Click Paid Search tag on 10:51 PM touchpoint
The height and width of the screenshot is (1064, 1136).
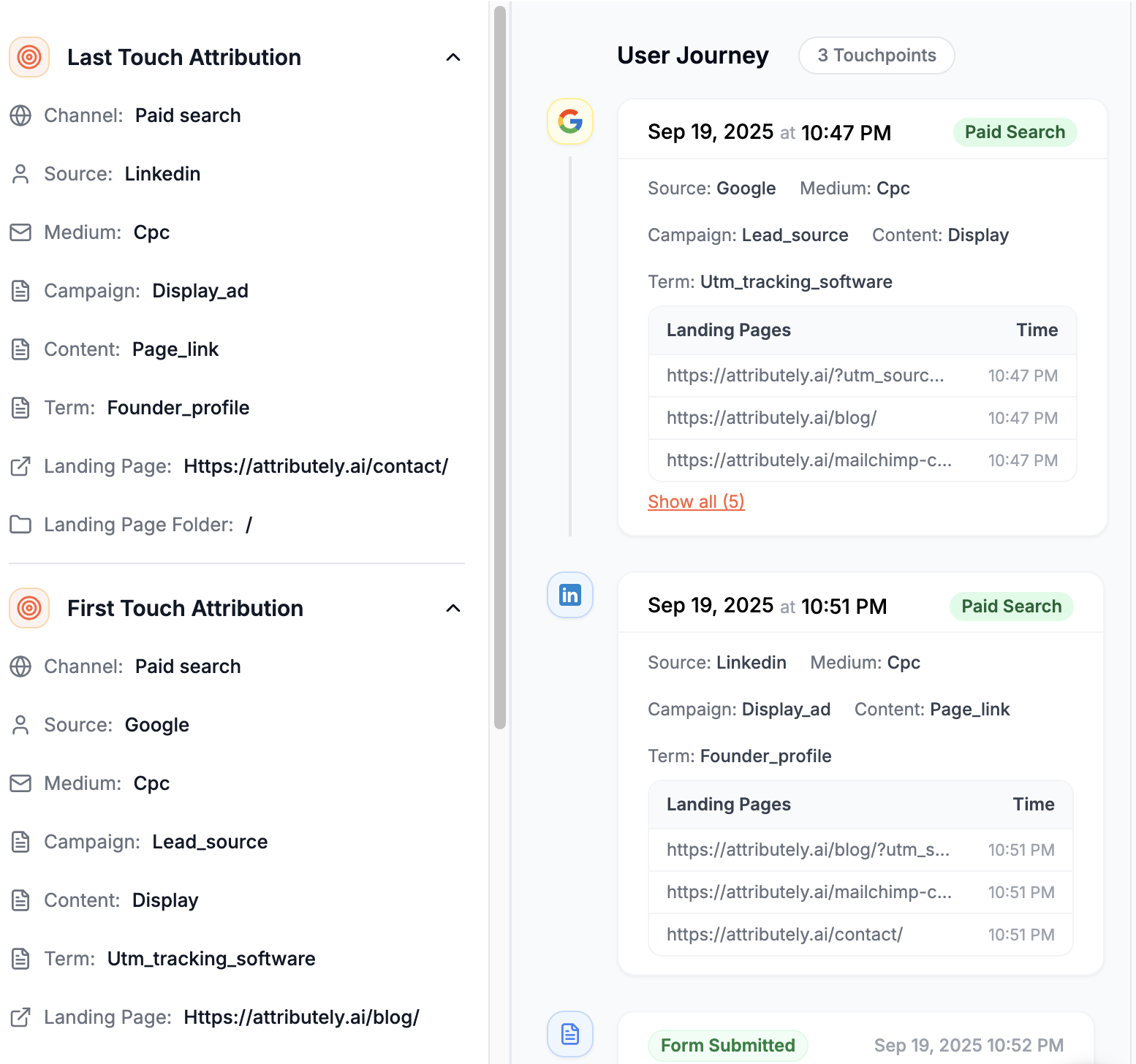coord(1011,607)
